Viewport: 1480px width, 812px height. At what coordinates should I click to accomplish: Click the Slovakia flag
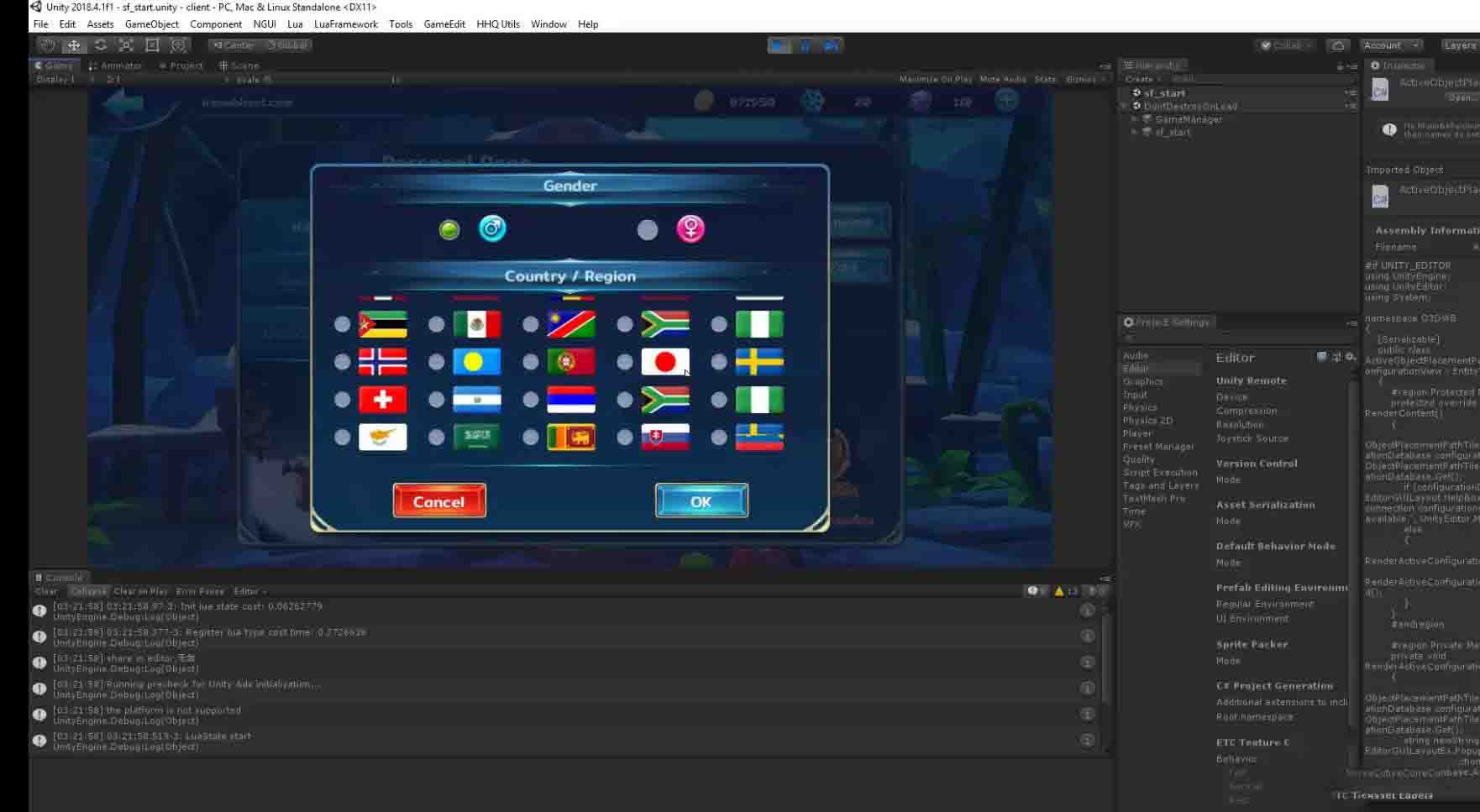[665, 437]
